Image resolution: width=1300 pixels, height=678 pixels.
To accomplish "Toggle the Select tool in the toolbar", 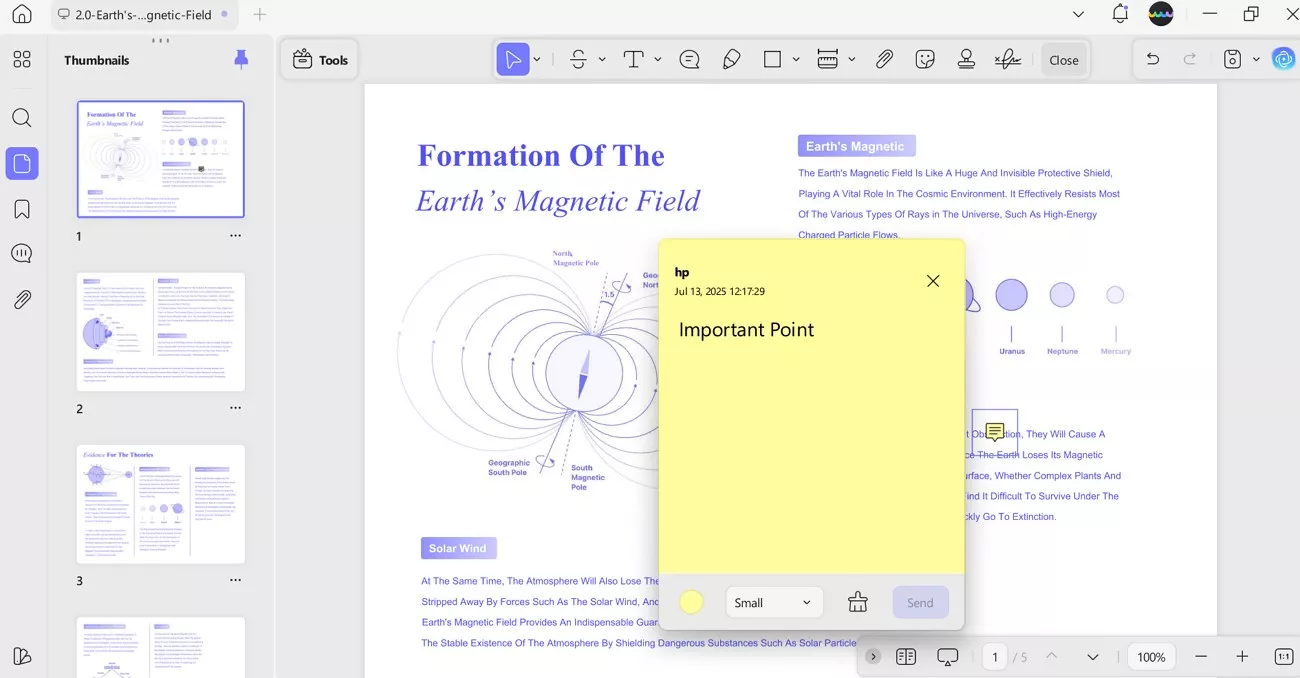I will click(515, 59).
